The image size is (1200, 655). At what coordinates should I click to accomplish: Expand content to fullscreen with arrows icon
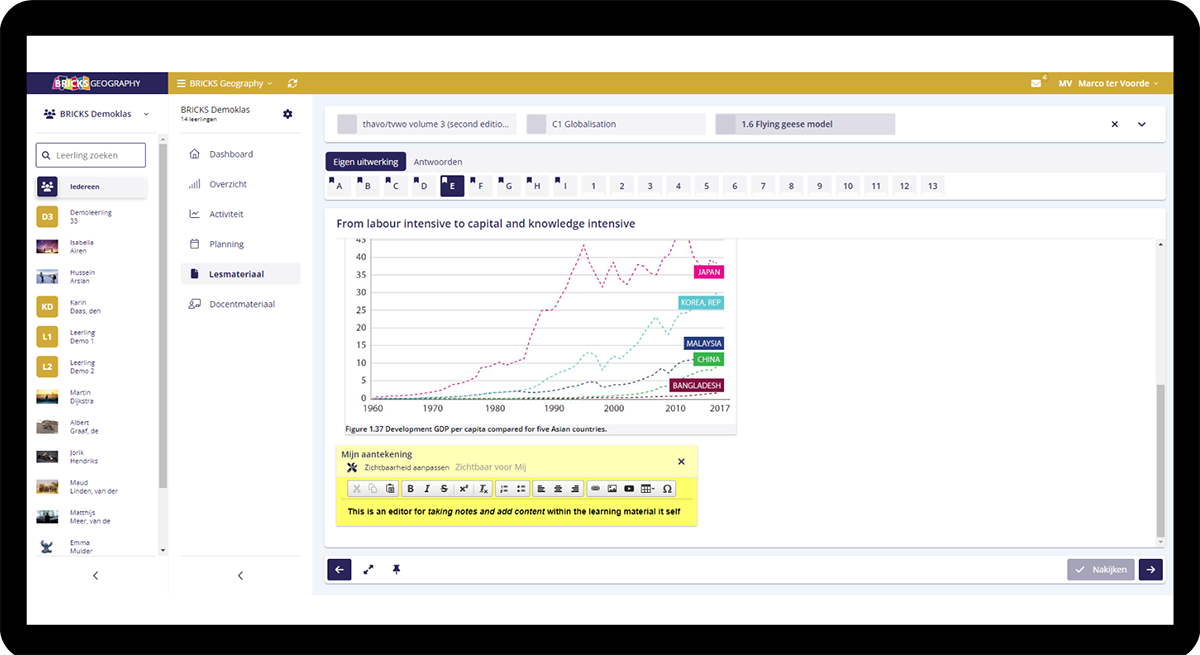click(x=368, y=569)
